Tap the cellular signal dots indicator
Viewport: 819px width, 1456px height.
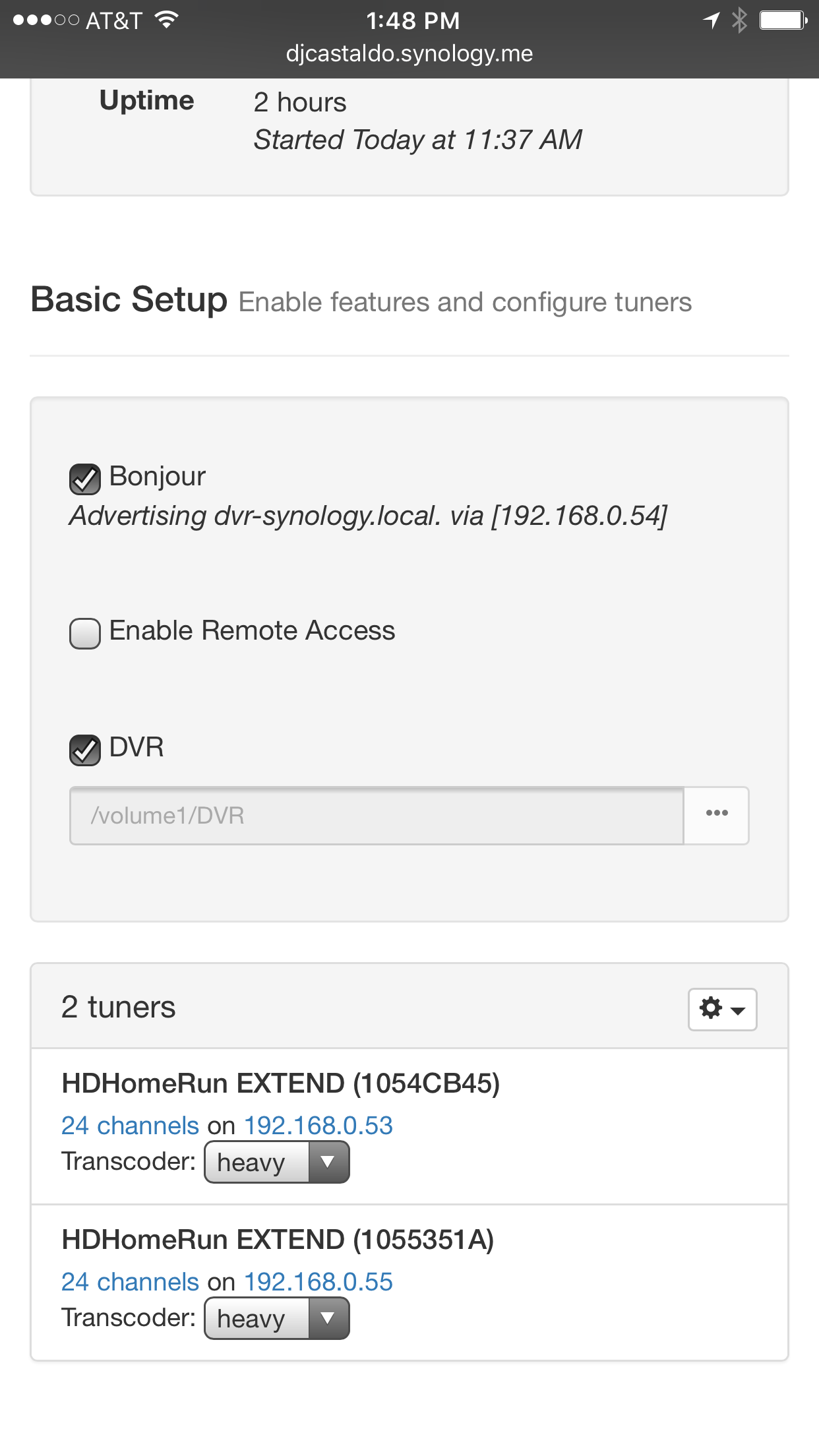point(45,20)
